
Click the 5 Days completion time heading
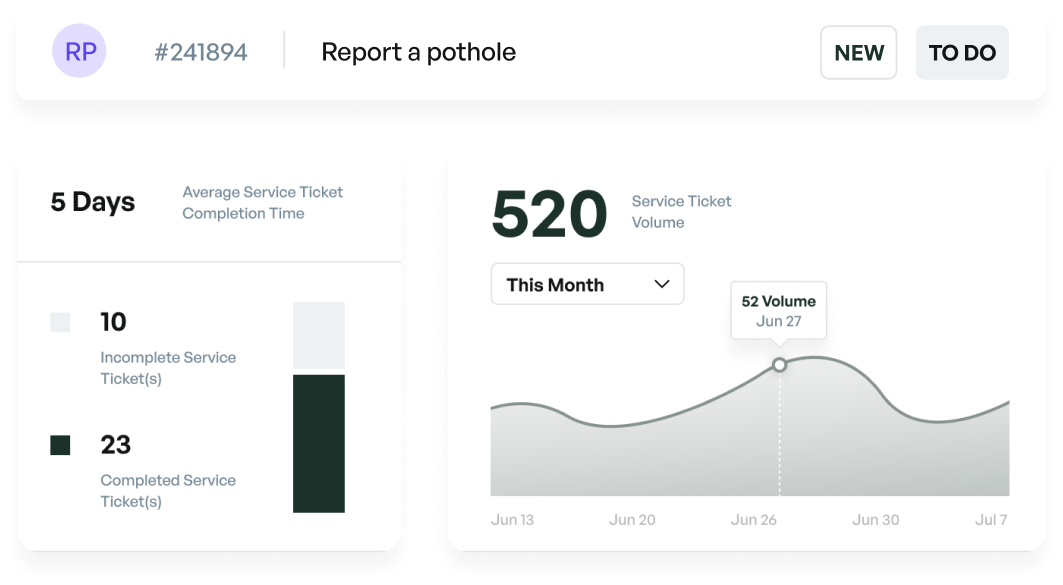click(93, 202)
